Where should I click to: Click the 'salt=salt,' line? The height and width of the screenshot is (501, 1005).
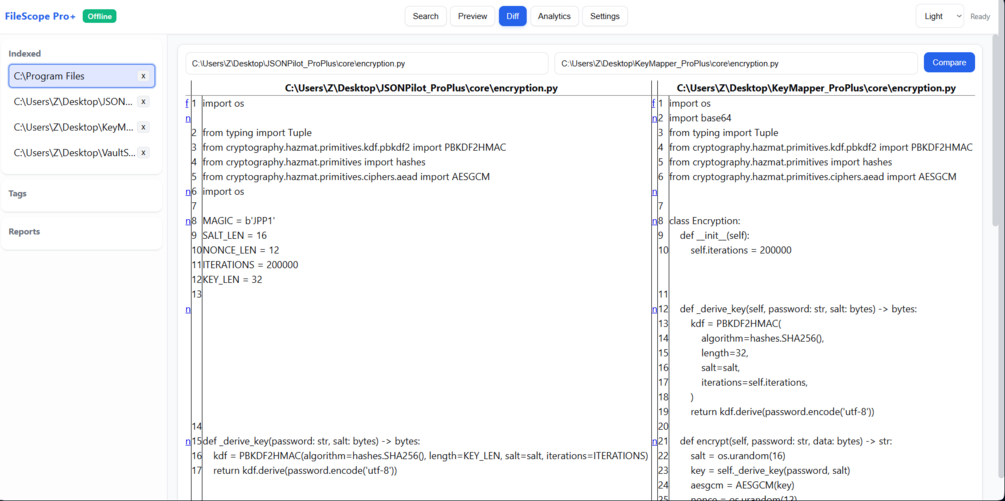coord(721,368)
